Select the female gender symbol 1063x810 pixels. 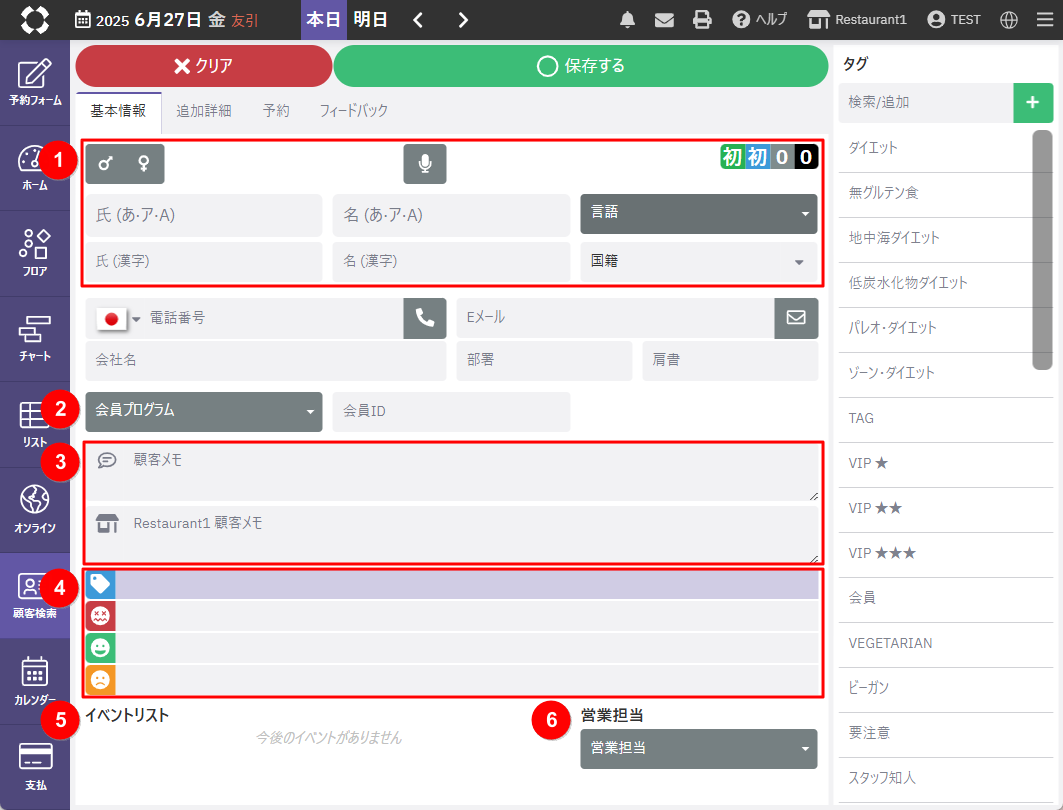pos(143,164)
